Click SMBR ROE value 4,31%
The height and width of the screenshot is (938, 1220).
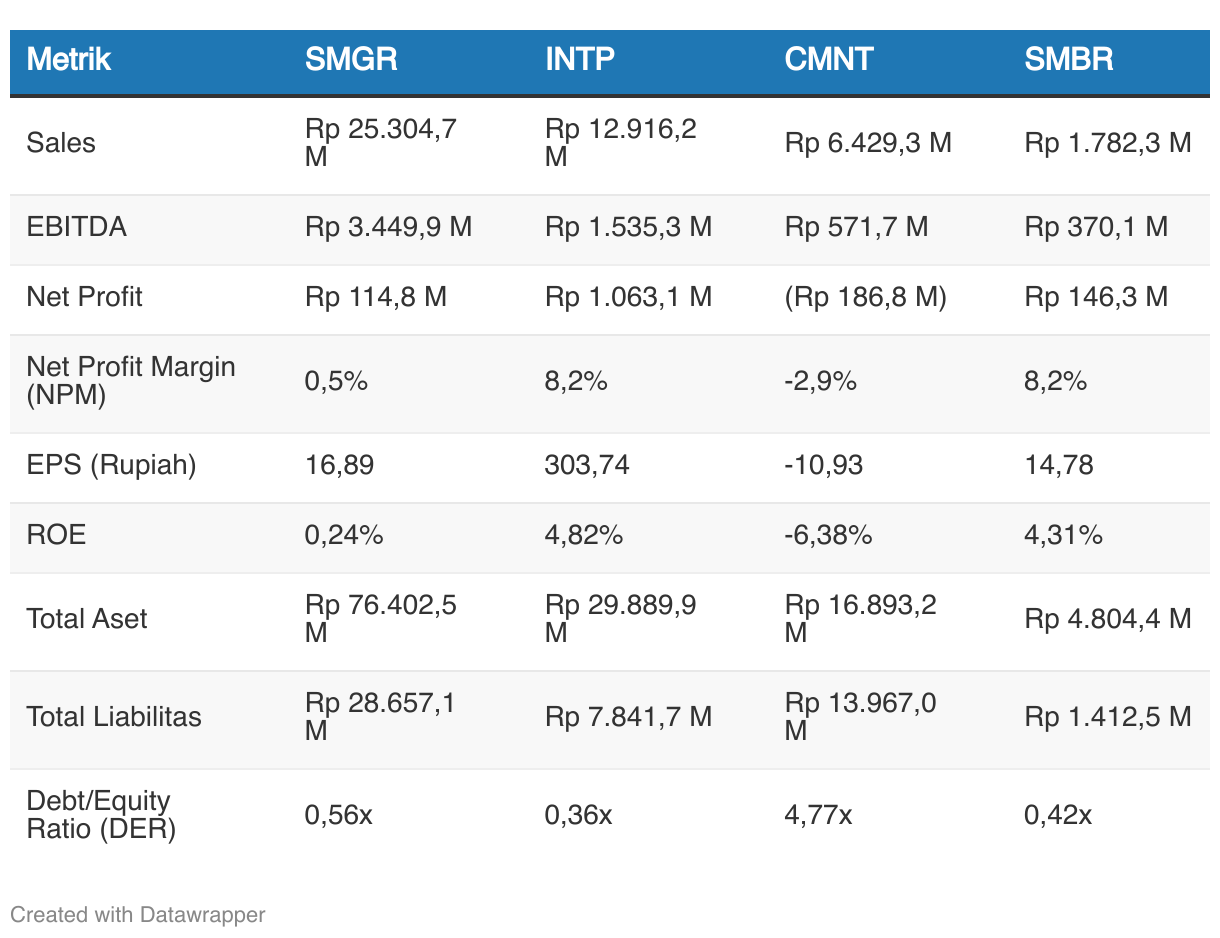pyautogui.click(x=1063, y=535)
